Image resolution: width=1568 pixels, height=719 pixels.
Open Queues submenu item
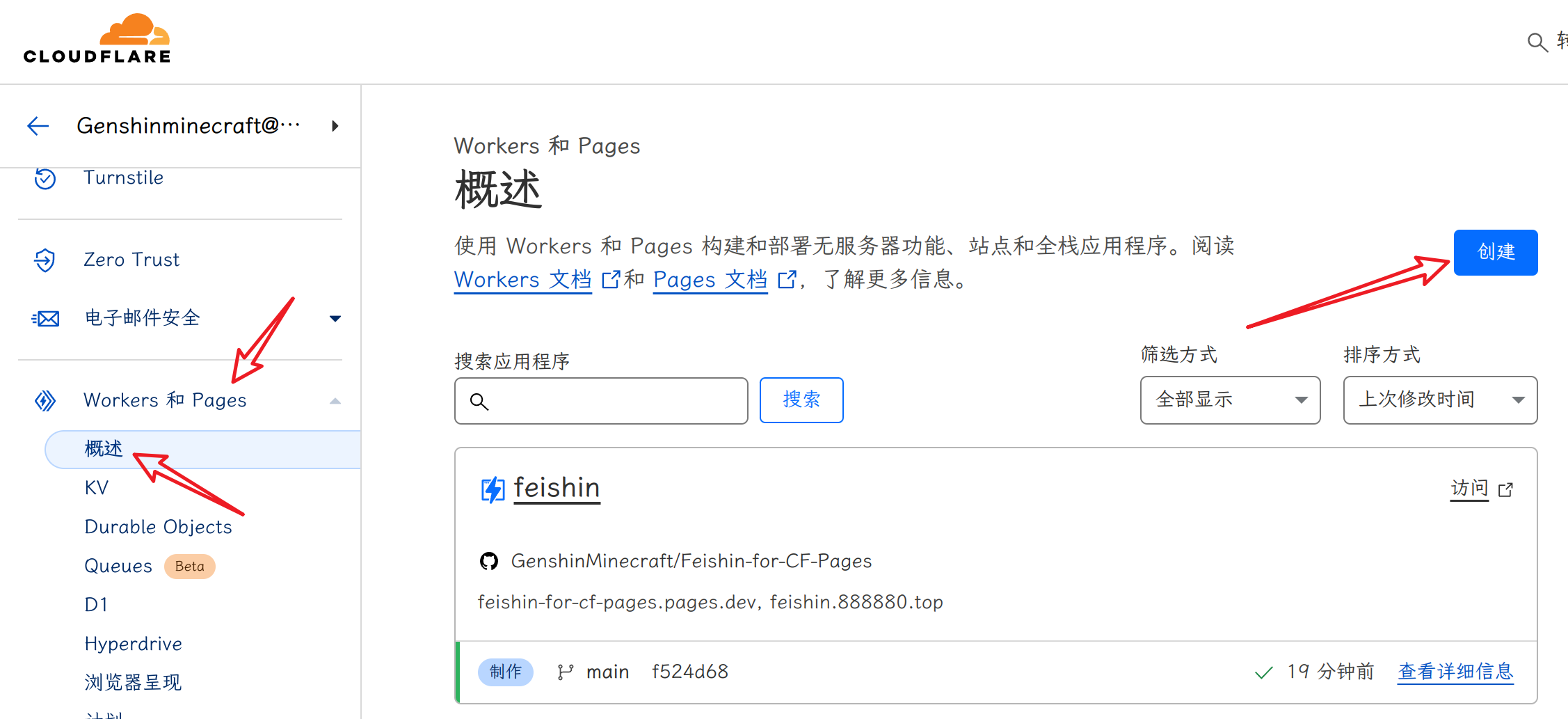pos(118,567)
